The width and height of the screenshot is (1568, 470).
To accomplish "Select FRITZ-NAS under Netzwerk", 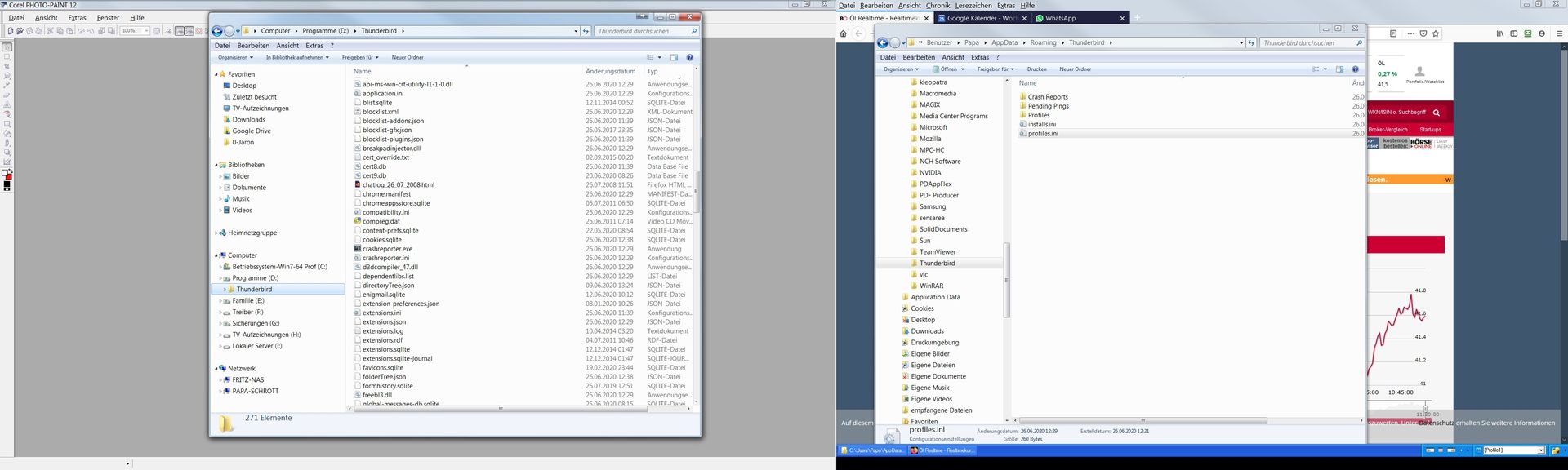I will [248, 380].
